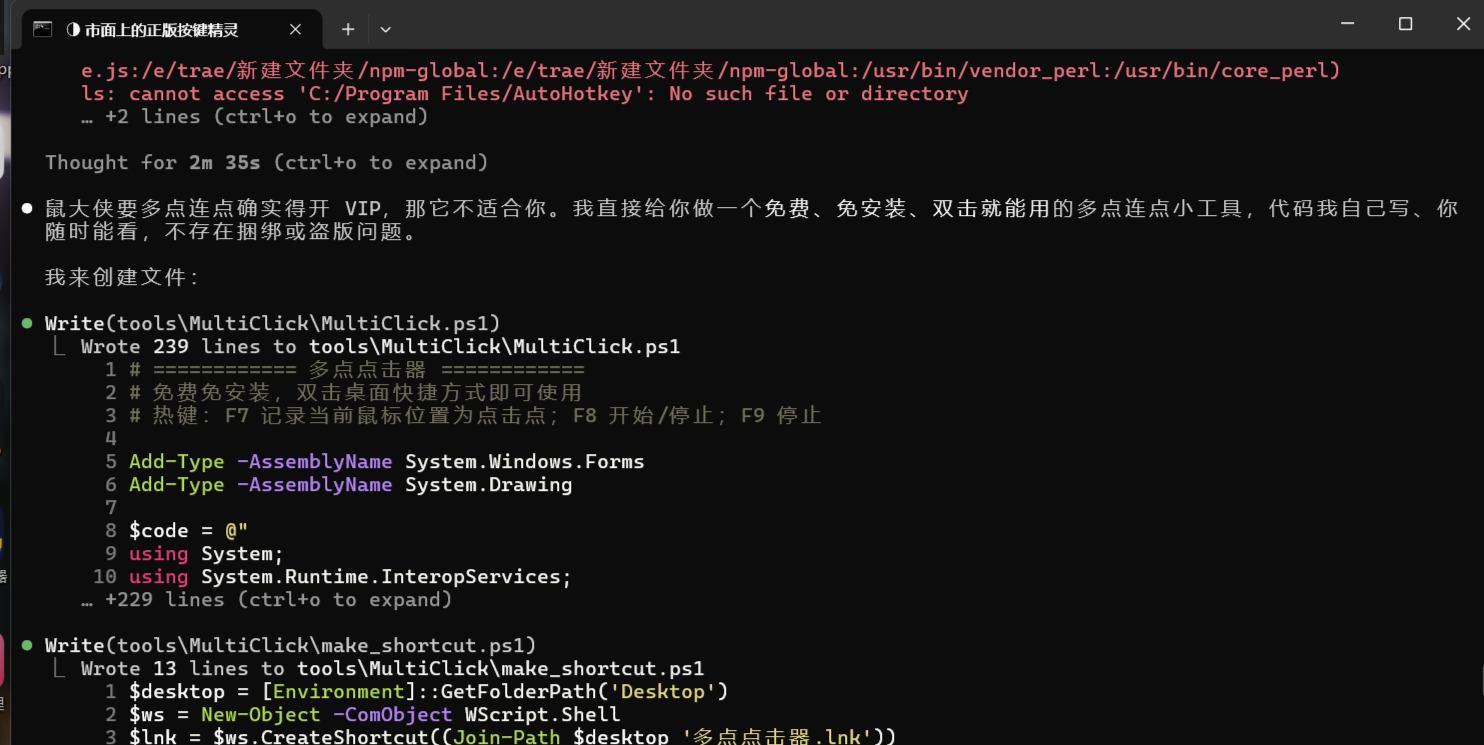Click the white bullet before 鼠大侠 message

(27, 208)
